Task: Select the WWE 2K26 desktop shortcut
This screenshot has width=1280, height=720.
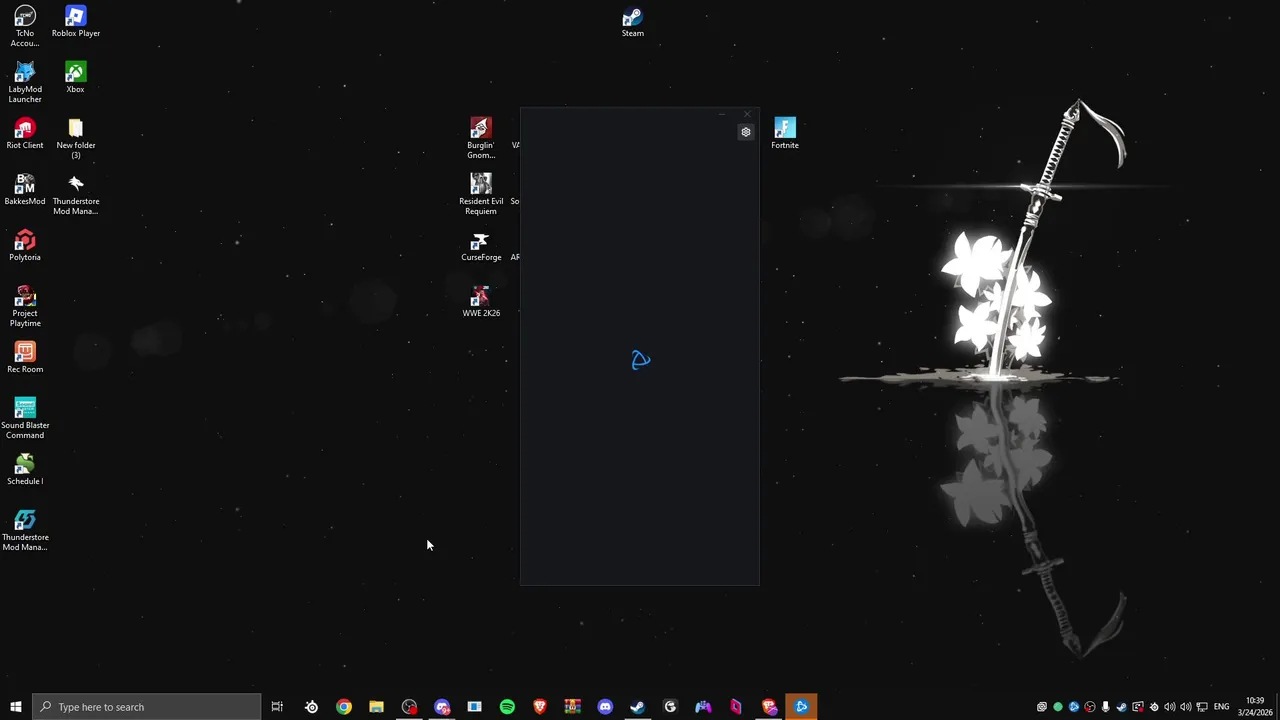Action: coord(481,302)
